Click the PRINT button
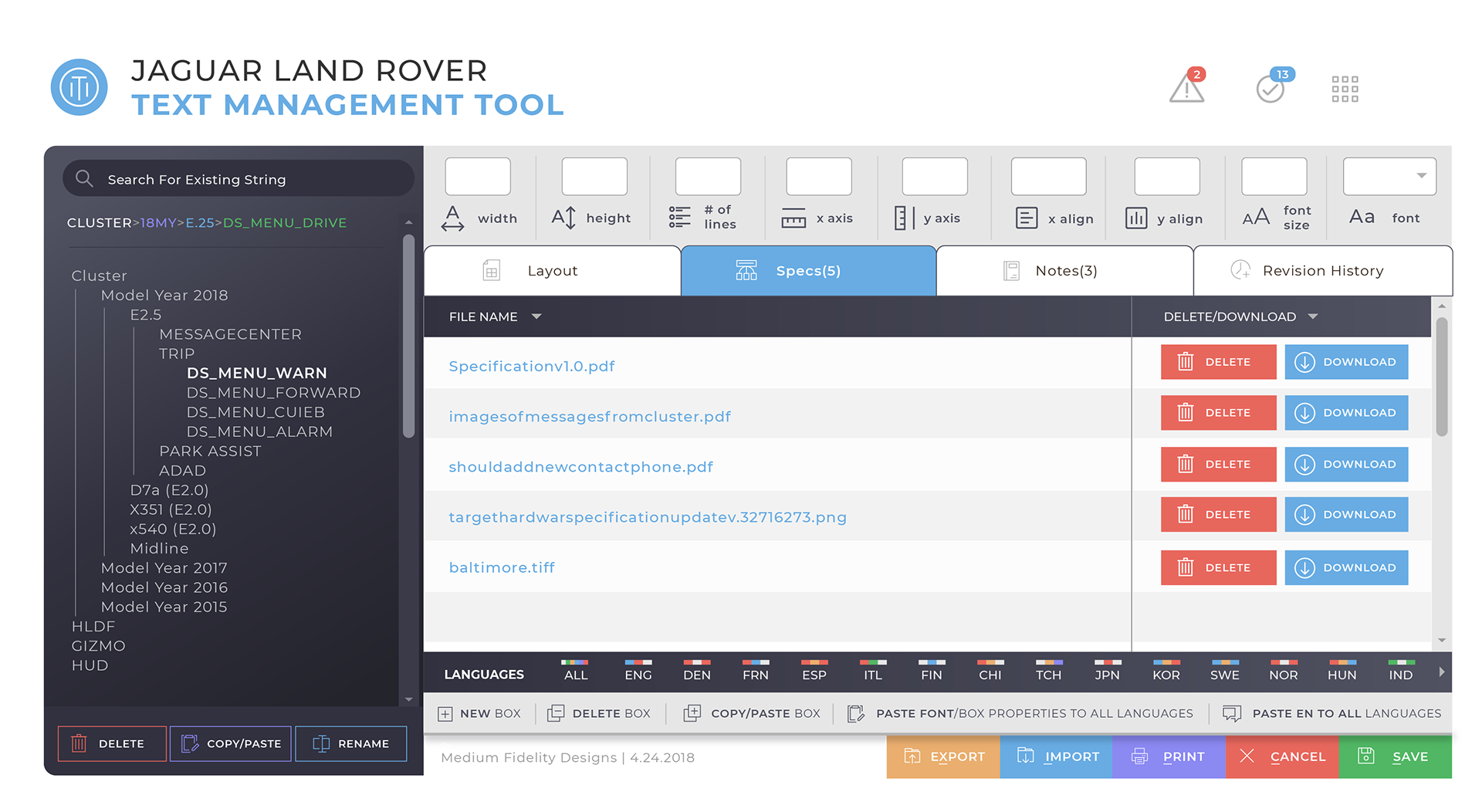The width and height of the screenshot is (1482, 812). (x=1169, y=756)
